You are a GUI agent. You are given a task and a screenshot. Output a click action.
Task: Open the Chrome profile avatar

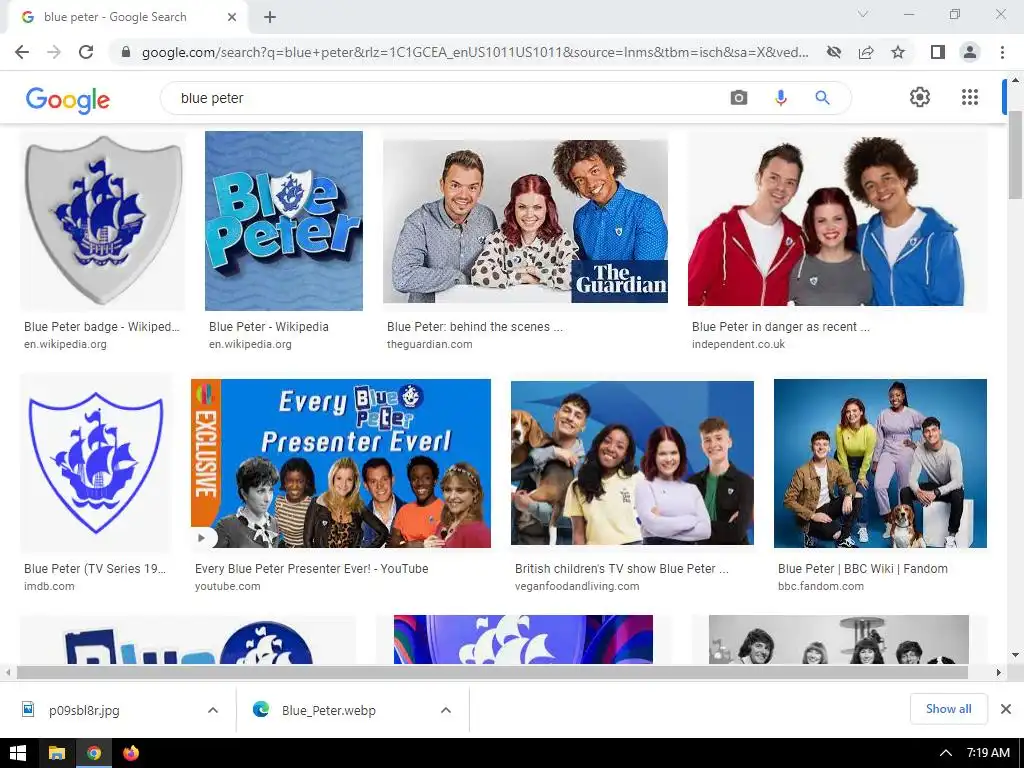970,52
